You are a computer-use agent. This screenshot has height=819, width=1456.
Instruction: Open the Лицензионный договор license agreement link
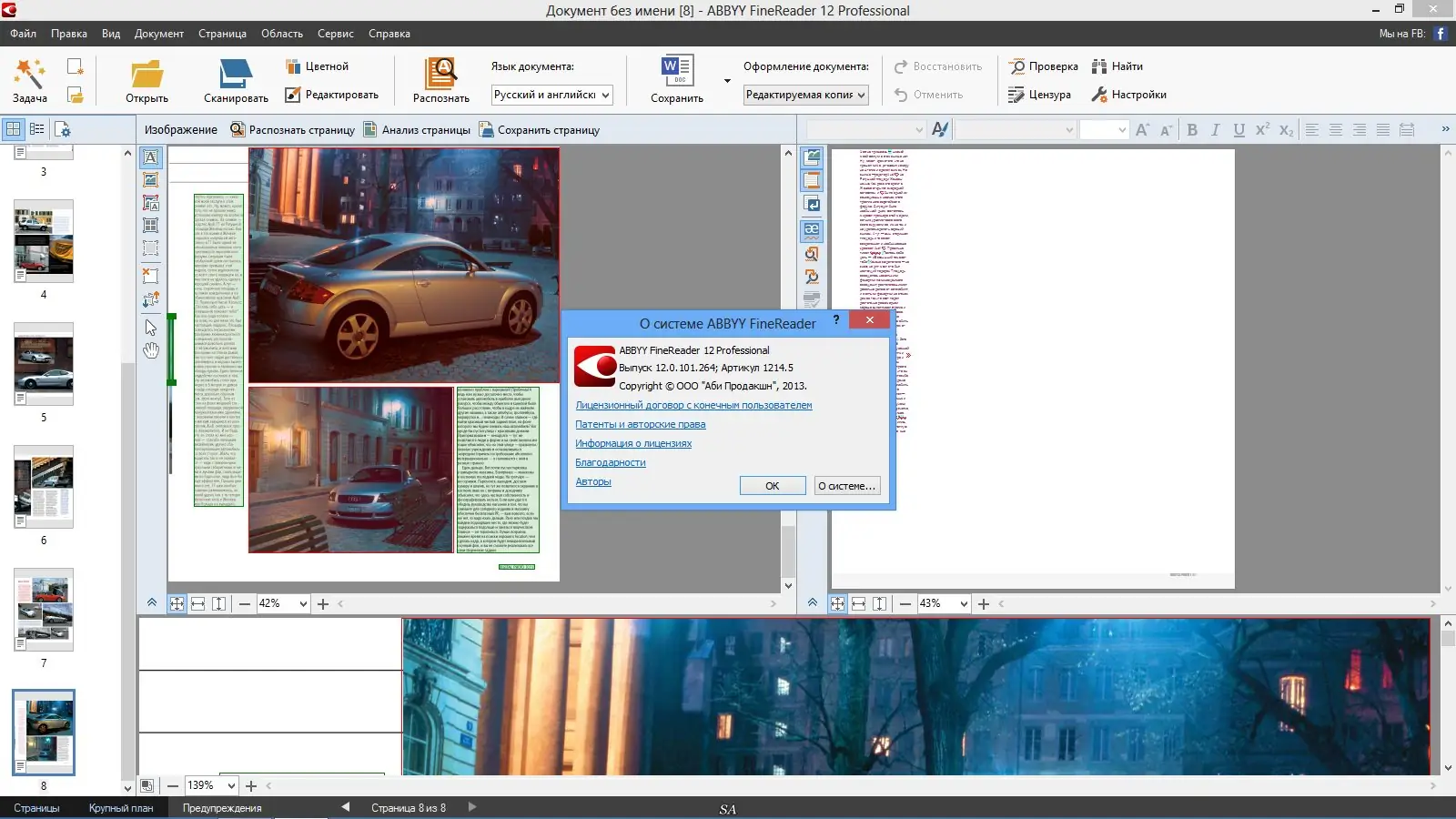click(693, 406)
